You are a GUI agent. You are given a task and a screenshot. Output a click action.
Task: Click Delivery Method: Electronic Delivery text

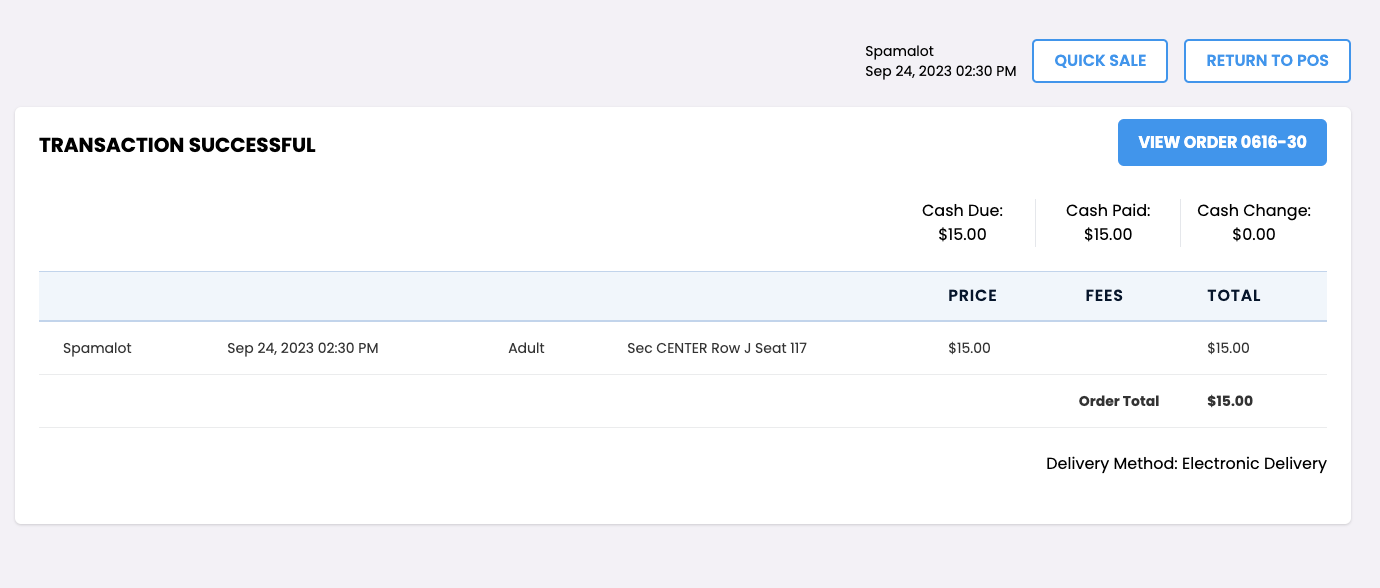[1186, 464]
